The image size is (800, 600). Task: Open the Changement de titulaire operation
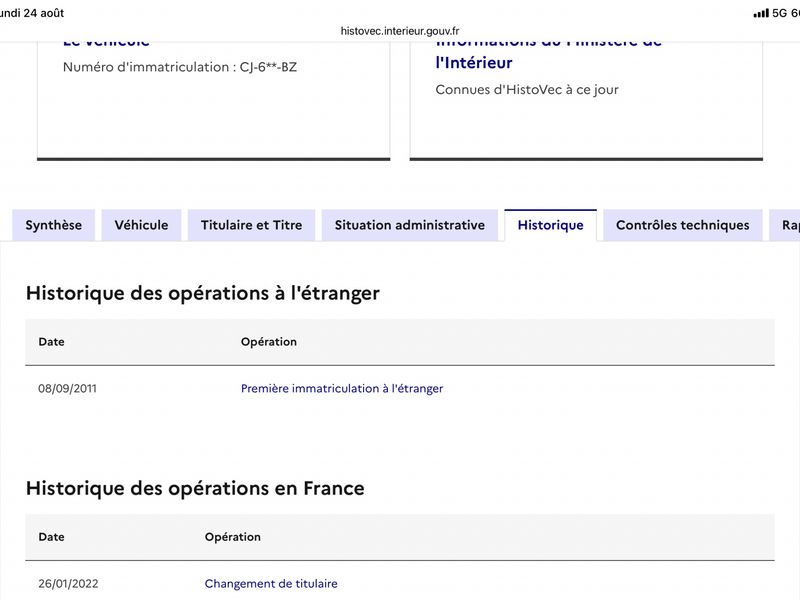point(271,584)
